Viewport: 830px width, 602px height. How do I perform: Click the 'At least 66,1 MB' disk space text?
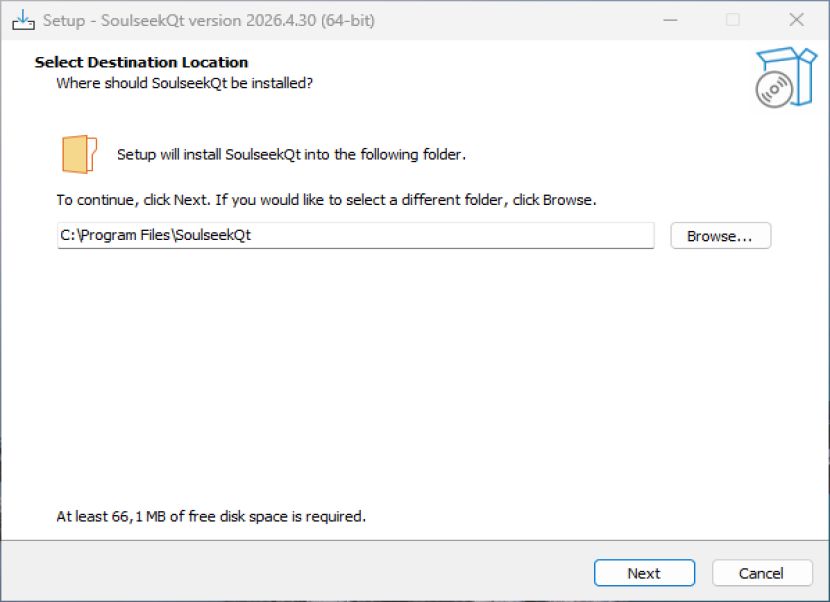[x=211, y=516]
